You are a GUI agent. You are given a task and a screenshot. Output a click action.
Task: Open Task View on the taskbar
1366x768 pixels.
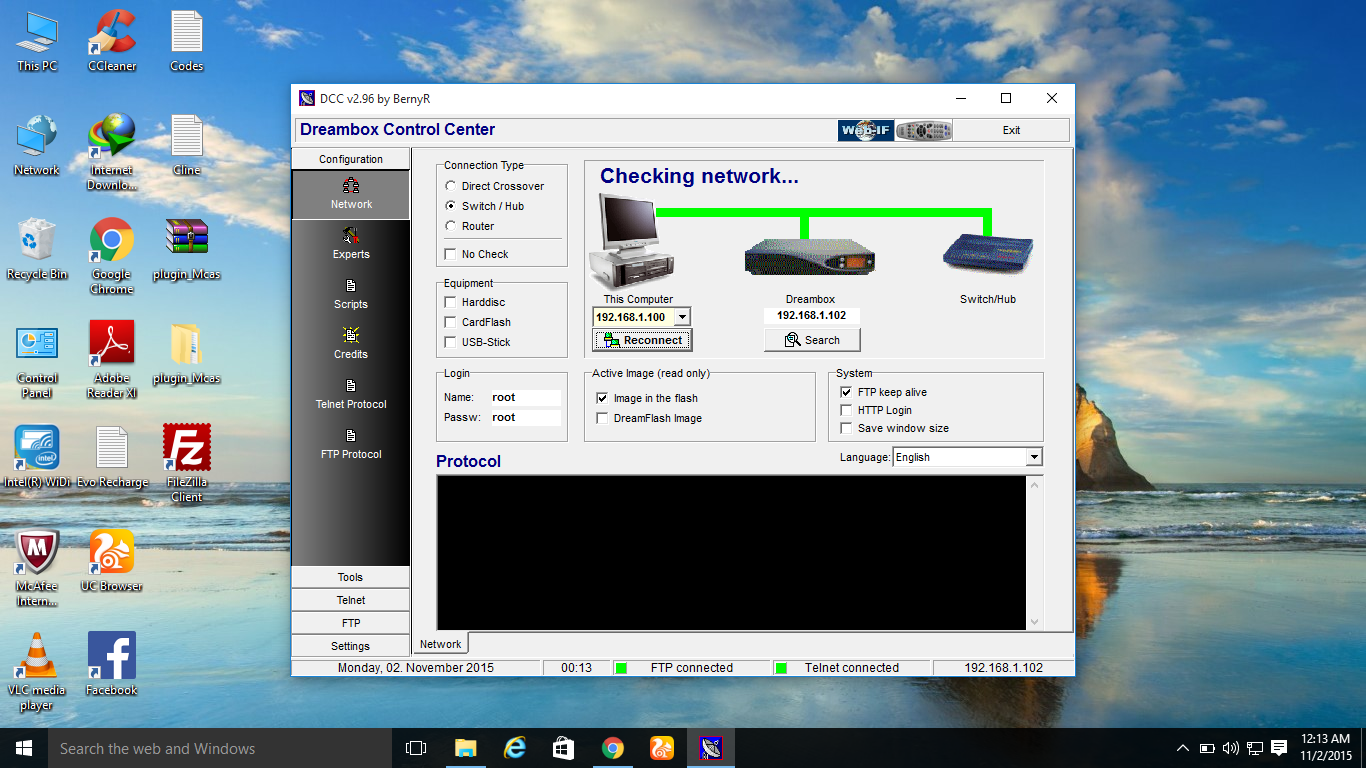416,748
